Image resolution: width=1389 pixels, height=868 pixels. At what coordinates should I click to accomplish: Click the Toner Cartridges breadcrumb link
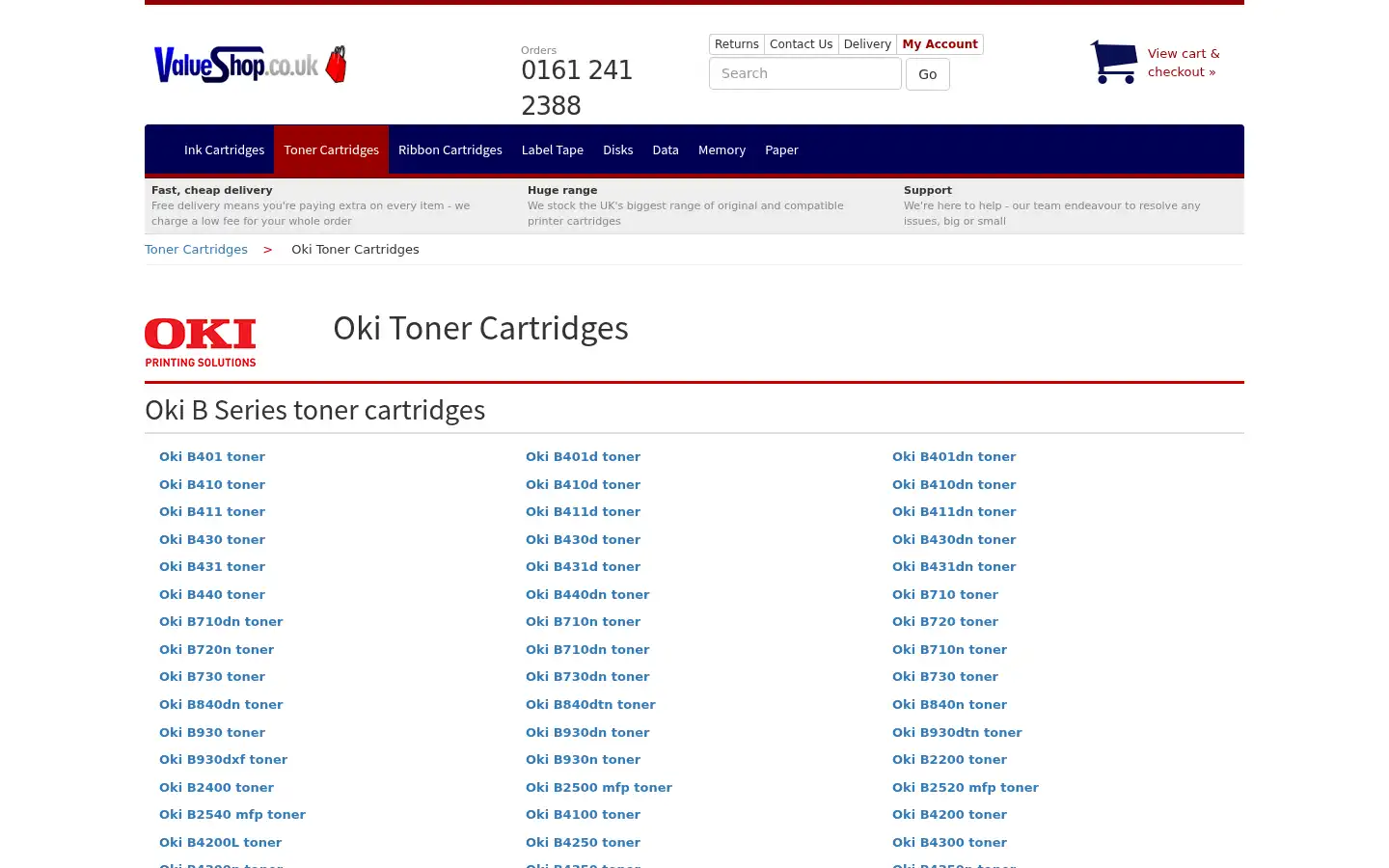pyautogui.click(x=196, y=249)
